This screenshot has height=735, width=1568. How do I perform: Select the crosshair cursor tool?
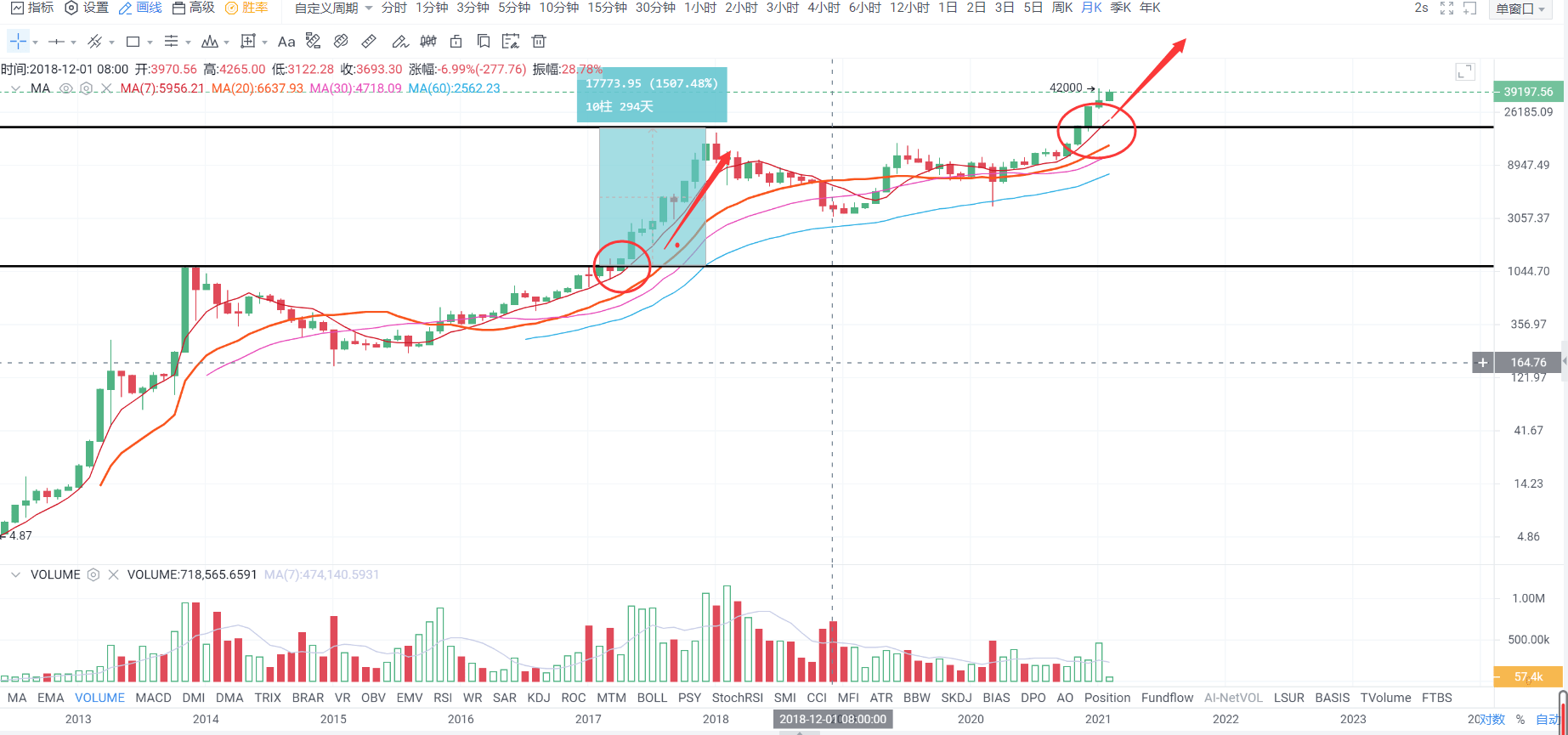(x=18, y=41)
